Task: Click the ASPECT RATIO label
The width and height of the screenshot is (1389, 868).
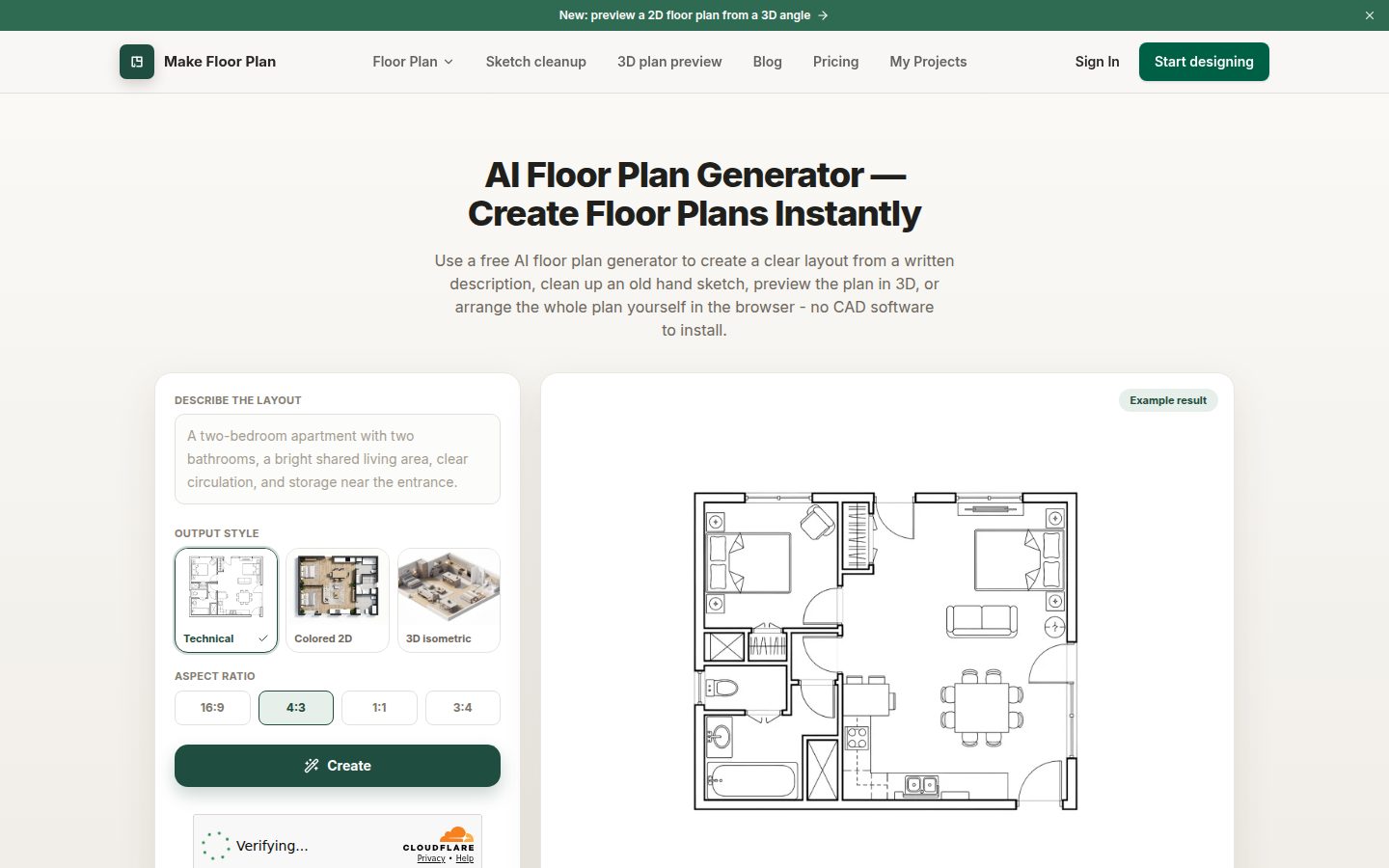Action: [x=215, y=676]
